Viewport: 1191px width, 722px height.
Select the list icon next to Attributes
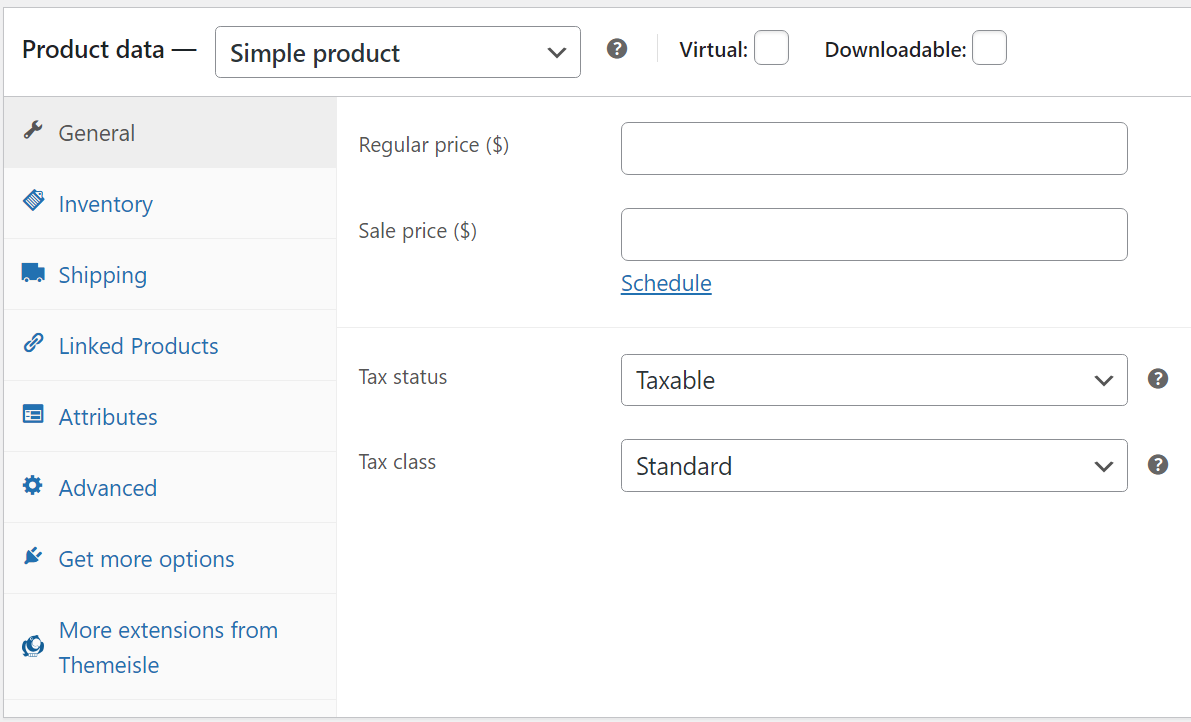pos(33,414)
